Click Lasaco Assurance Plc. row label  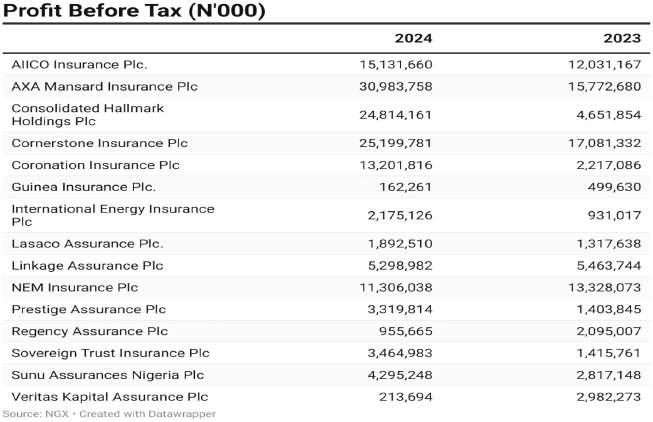[87, 244]
